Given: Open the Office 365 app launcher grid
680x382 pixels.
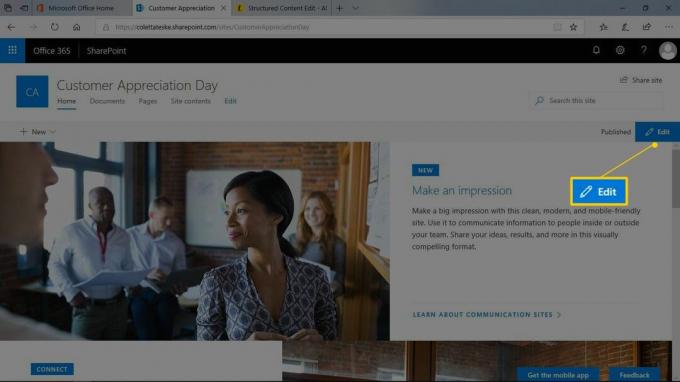Looking at the screenshot, I should point(12,50).
